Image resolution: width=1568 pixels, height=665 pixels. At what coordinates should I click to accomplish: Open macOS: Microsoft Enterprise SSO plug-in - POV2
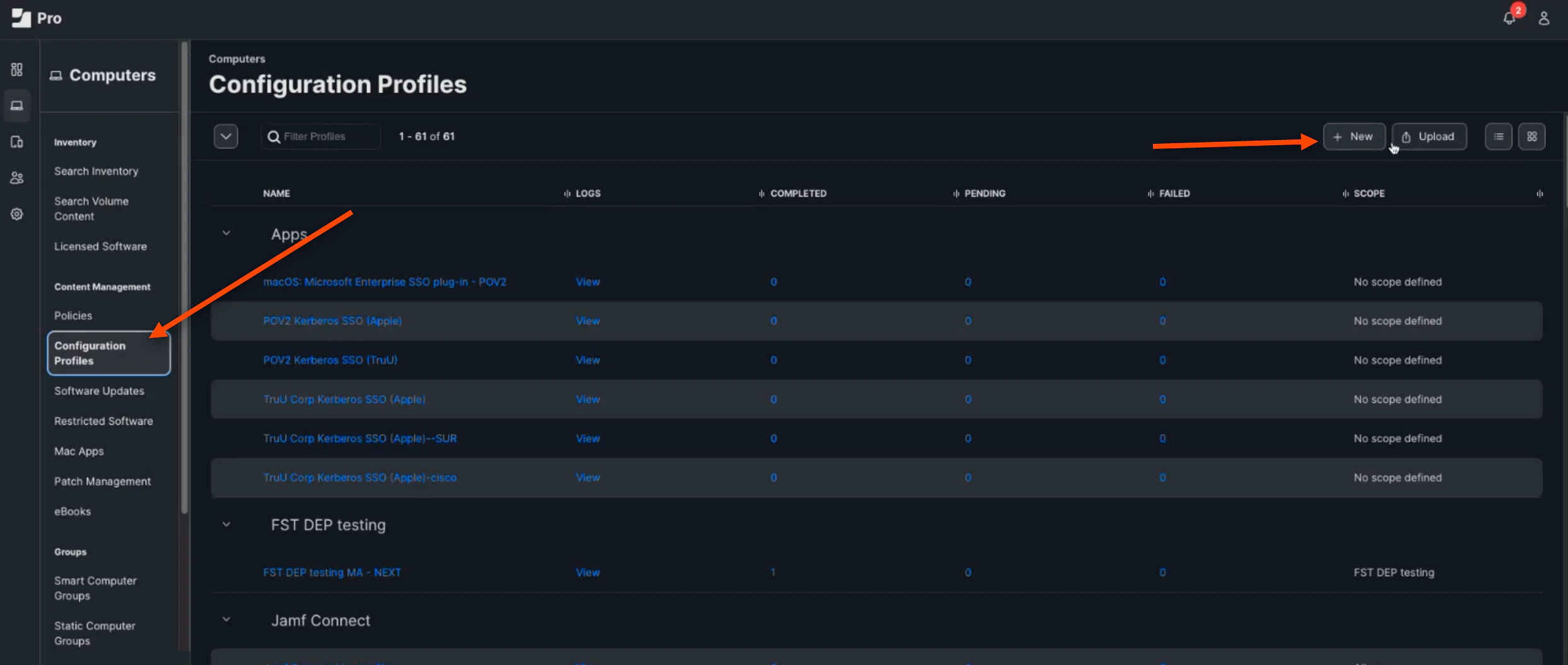click(385, 282)
